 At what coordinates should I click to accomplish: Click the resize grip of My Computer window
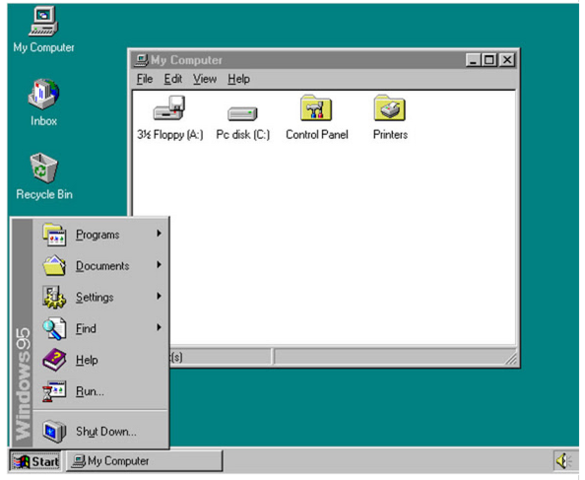510,358
